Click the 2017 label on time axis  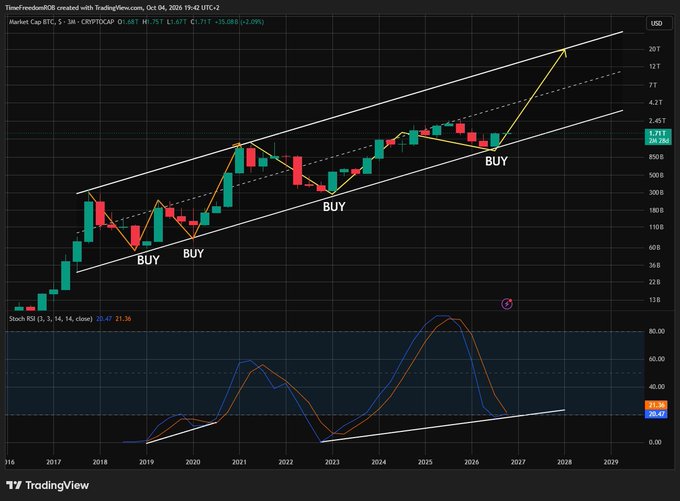coord(53,462)
